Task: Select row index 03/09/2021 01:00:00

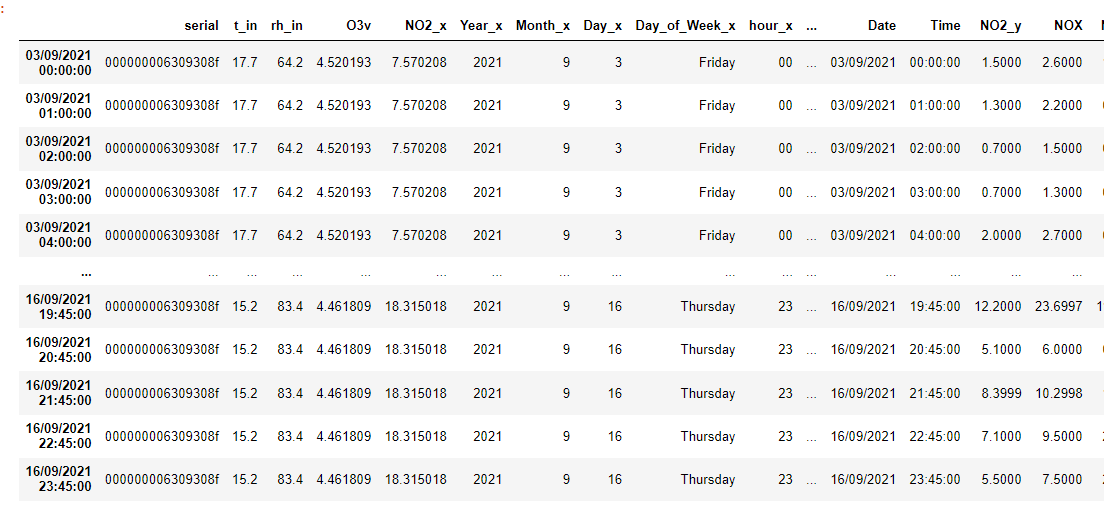Action: click(58, 106)
